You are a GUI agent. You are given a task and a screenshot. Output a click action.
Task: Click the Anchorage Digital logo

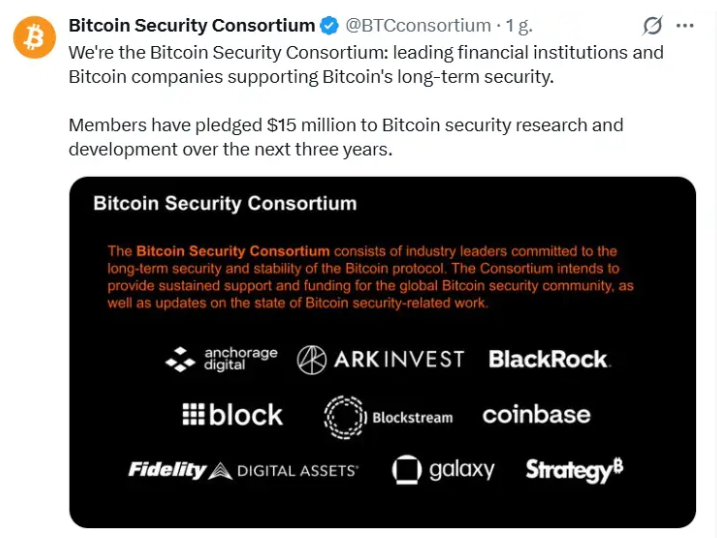coord(221,359)
